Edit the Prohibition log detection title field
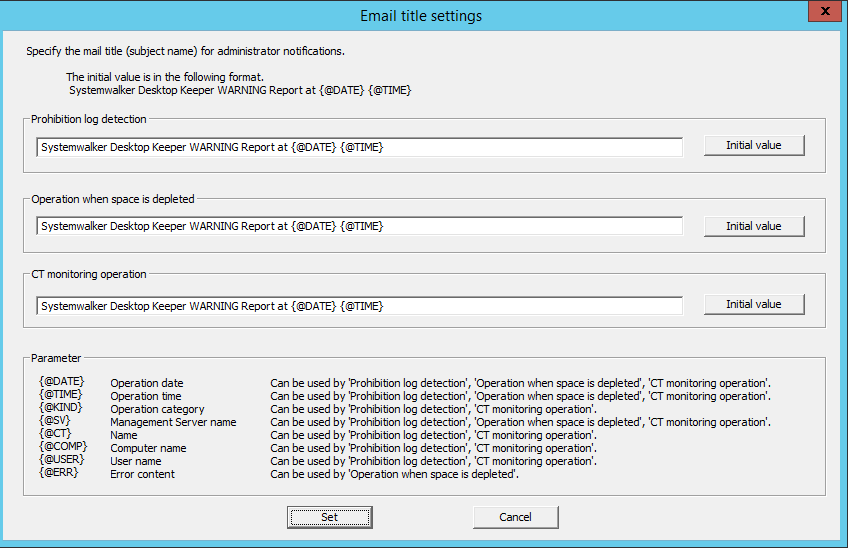The image size is (848, 548). [360, 147]
